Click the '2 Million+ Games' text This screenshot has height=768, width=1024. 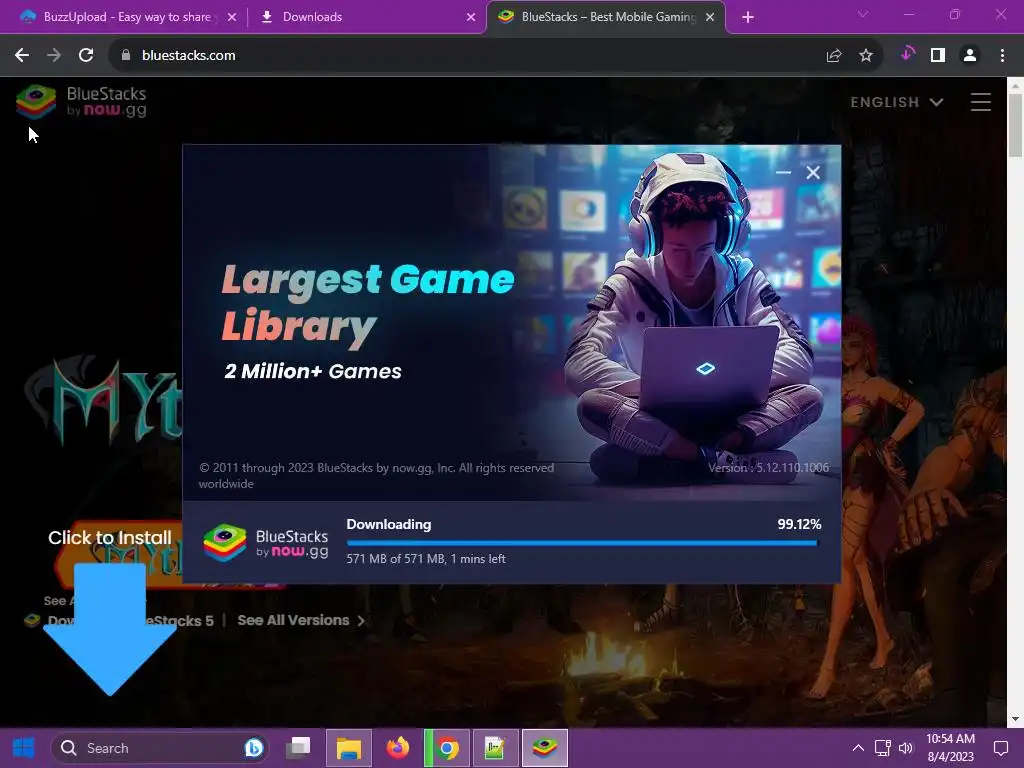(313, 371)
